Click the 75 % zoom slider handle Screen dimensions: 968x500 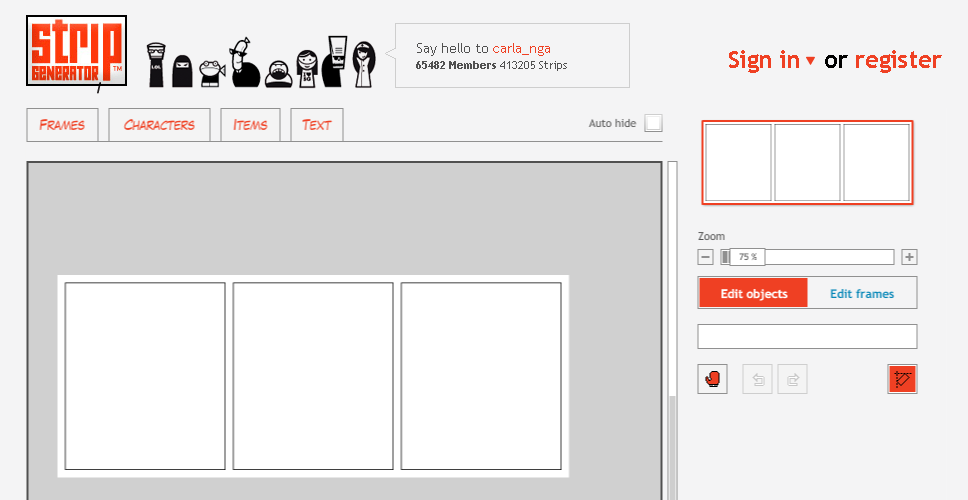click(747, 257)
